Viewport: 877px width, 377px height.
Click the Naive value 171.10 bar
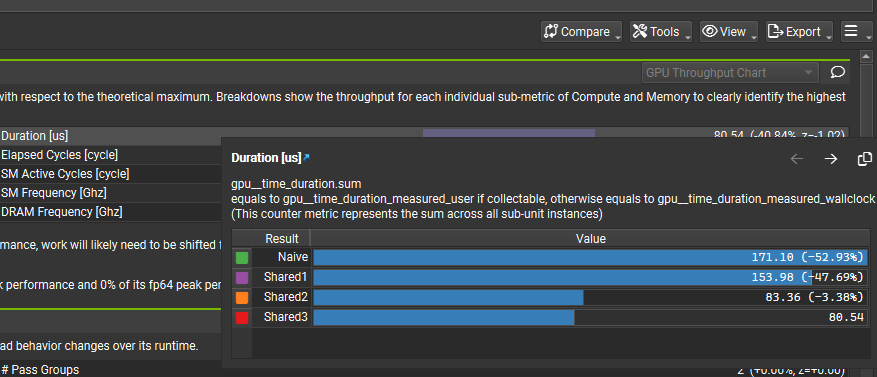click(x=590, y=257)
